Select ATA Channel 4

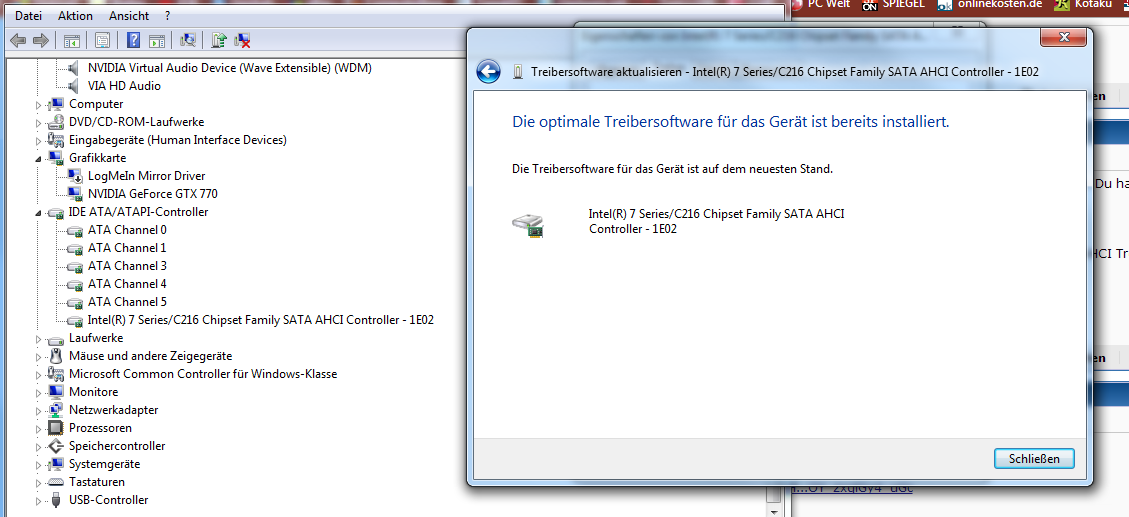[127, 284]
